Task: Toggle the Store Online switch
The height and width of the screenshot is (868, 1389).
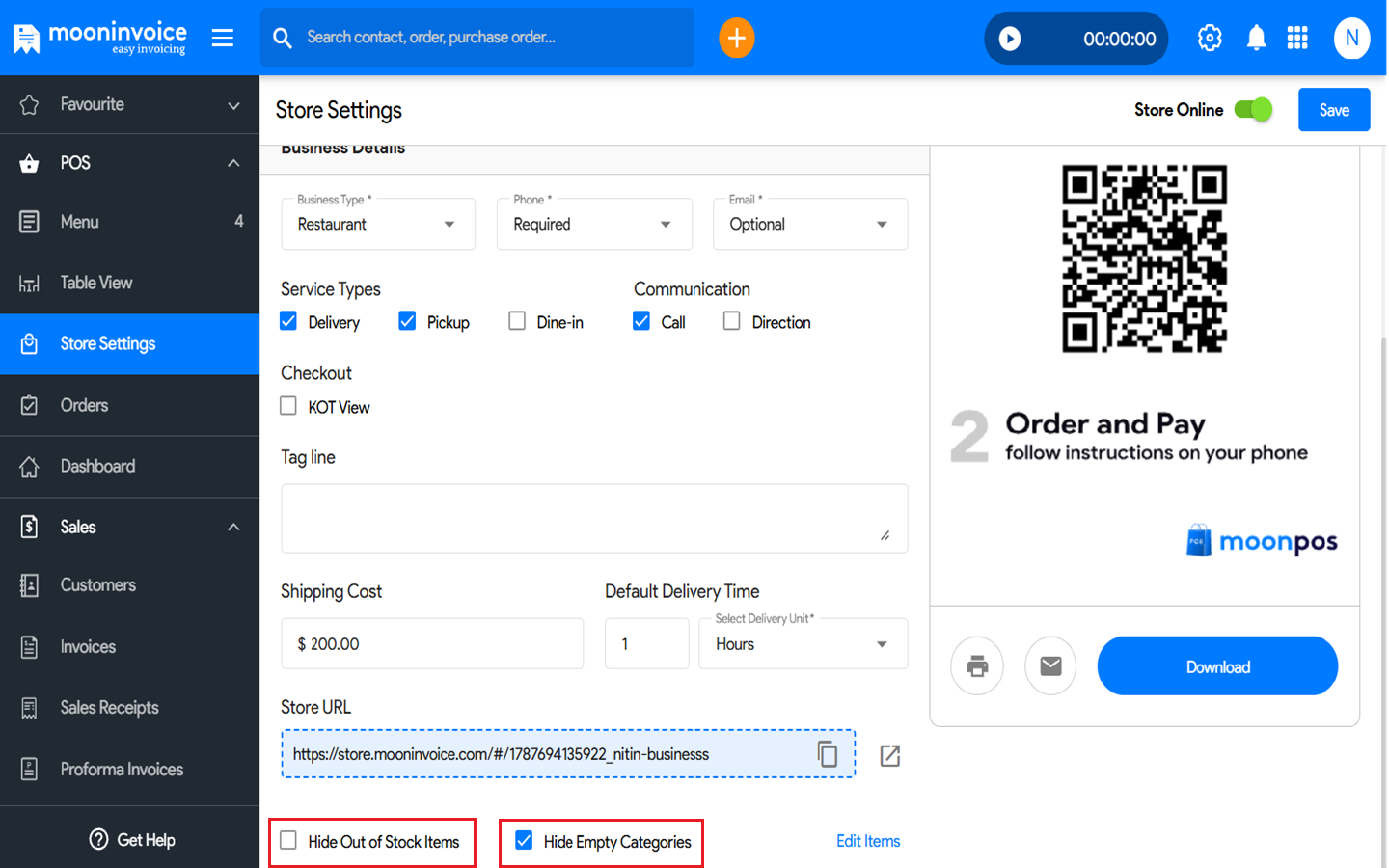Action: coord(1253,109)
